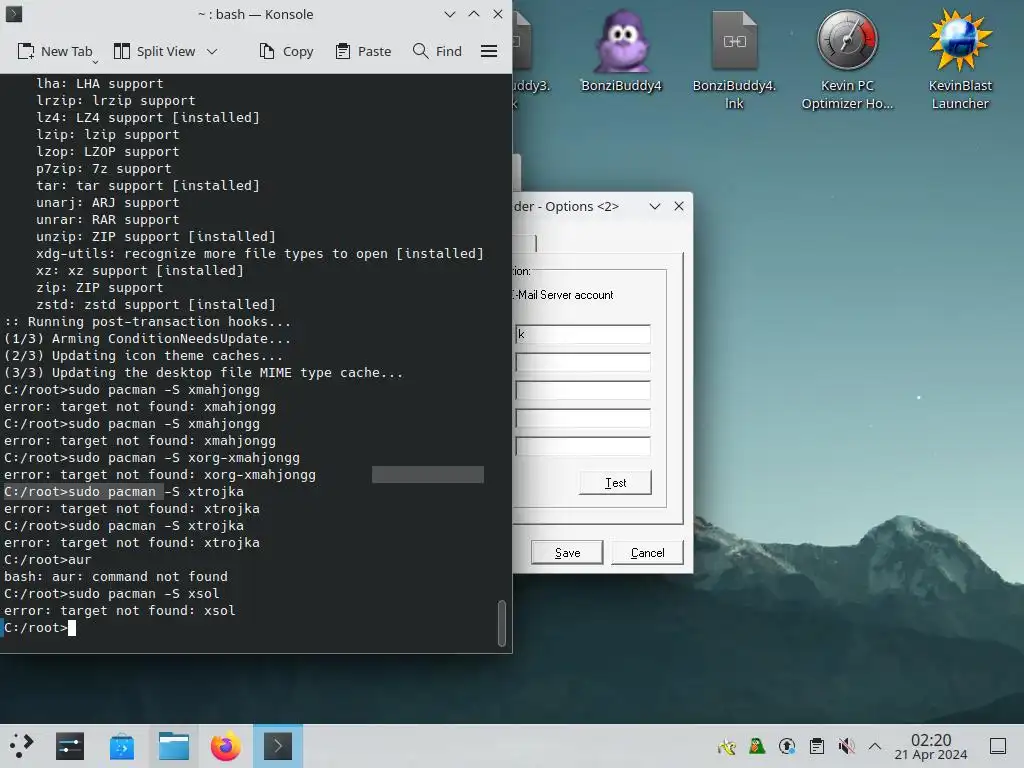Click the Paste toolbar button
The width and height of the screenshot is (1024, 768).
363,51
